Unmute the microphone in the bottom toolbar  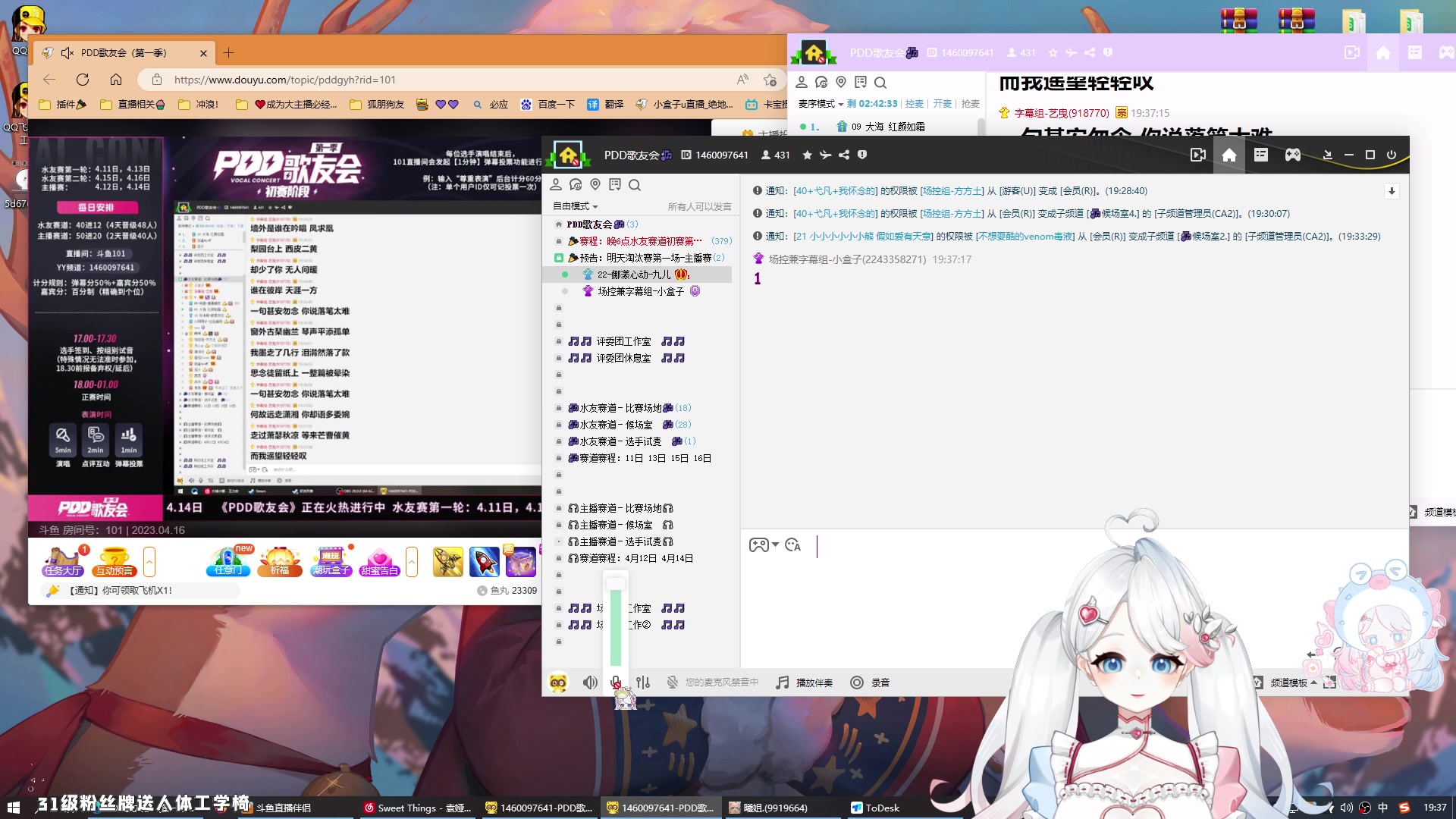pos(616,682)
